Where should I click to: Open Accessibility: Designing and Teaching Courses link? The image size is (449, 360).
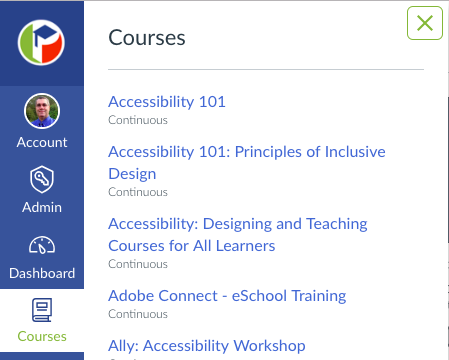pos(238,235)
